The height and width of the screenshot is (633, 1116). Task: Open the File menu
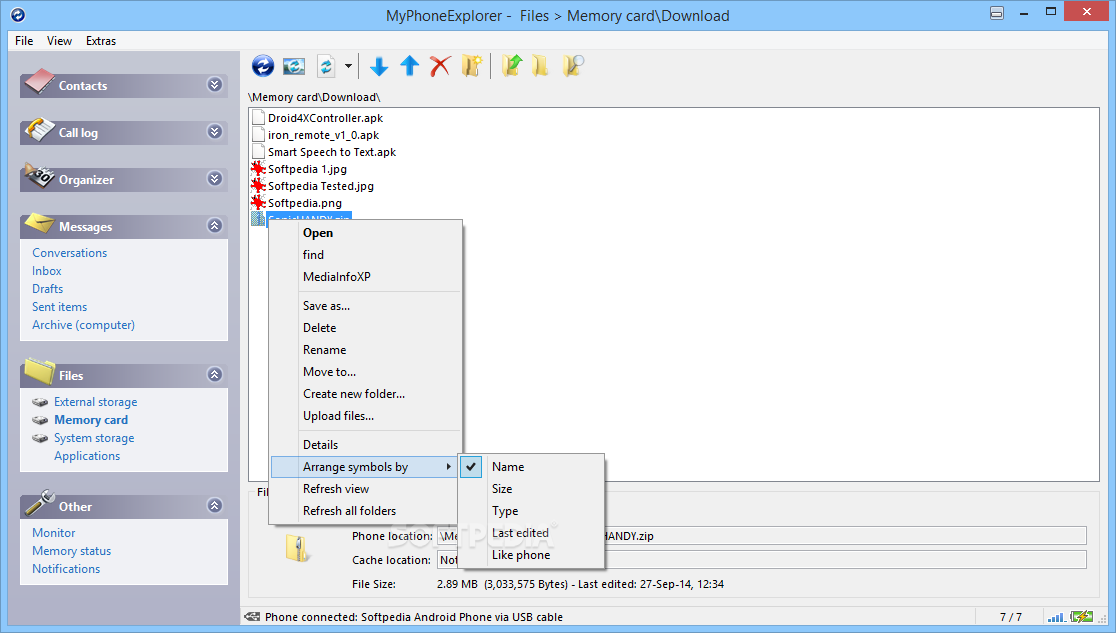[x=24, y=41]
